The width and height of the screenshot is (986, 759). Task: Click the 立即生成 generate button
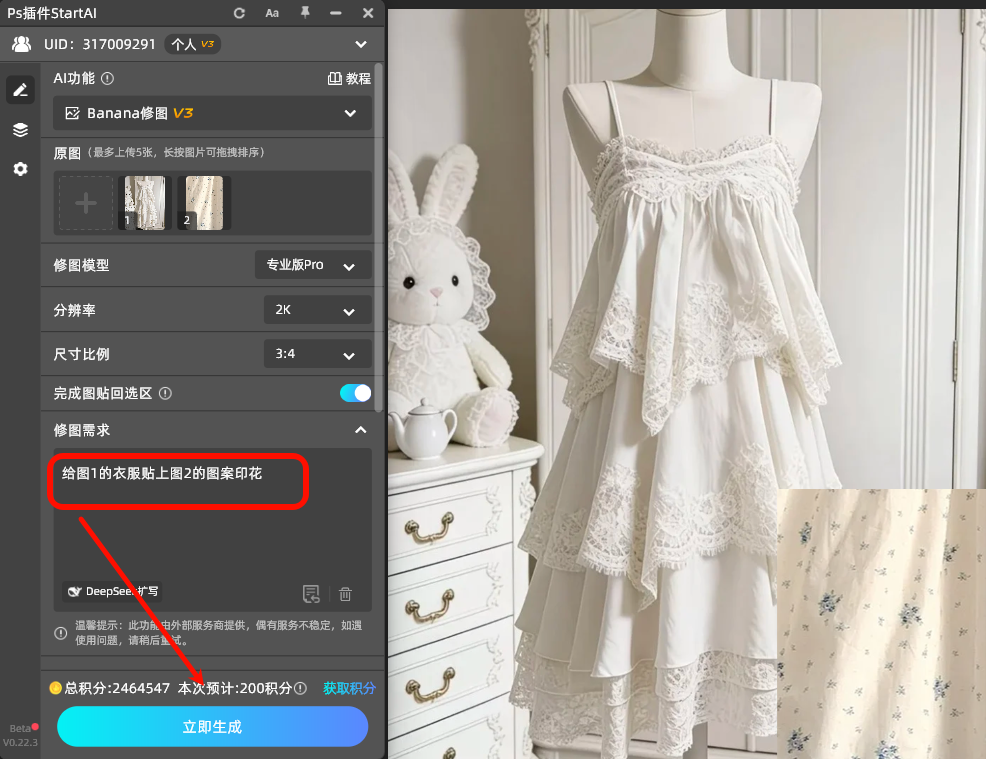pos(211,727)
